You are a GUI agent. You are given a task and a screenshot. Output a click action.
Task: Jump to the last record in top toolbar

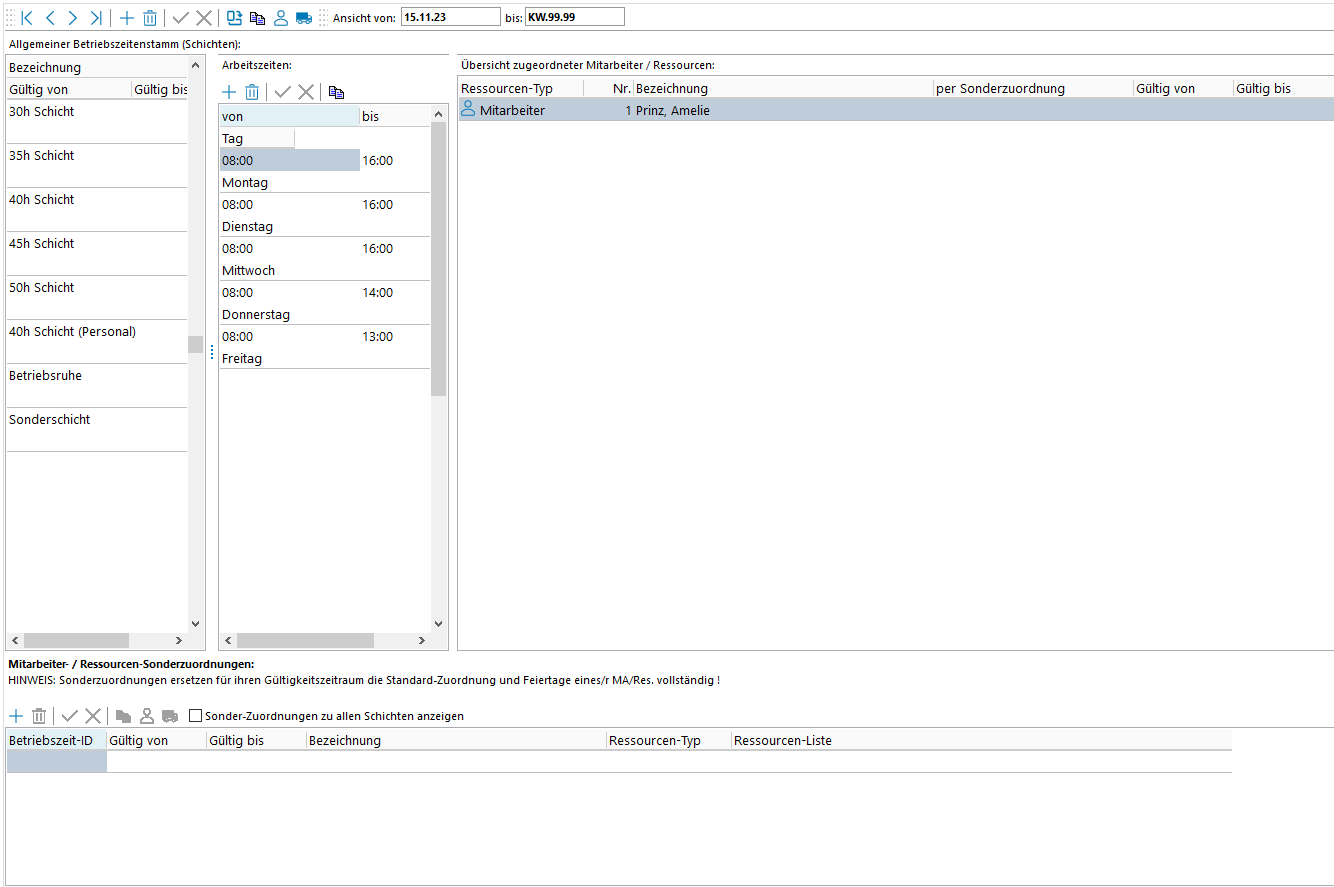click(x=95, y=17)
